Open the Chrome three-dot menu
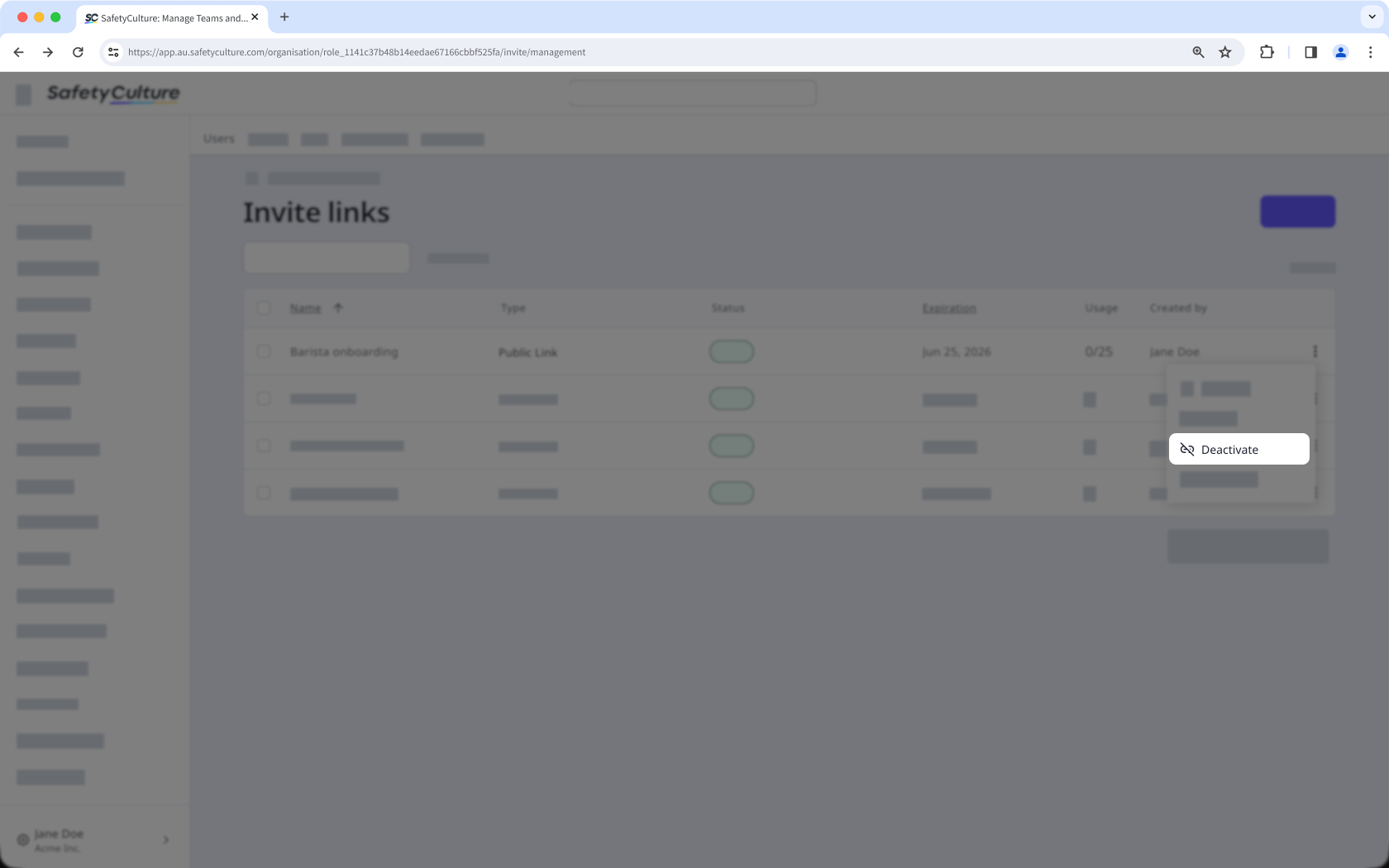Screen dimensions: 1389x868 pos(1370,52)
